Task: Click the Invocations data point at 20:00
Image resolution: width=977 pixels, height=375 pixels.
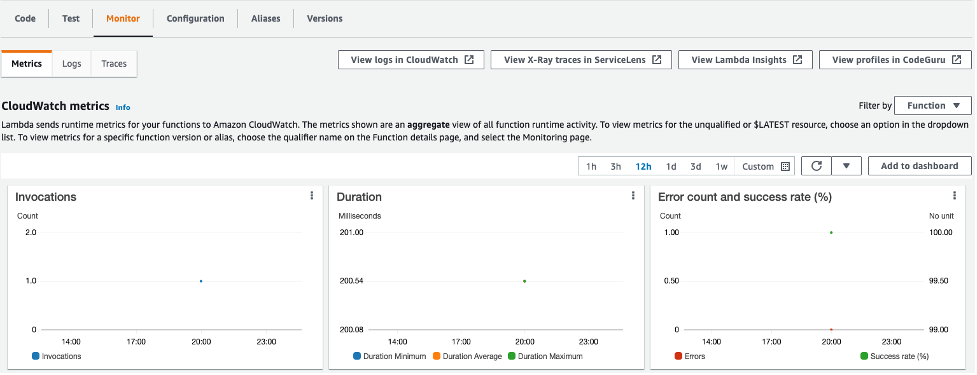Action: click(x=201, y=281)
